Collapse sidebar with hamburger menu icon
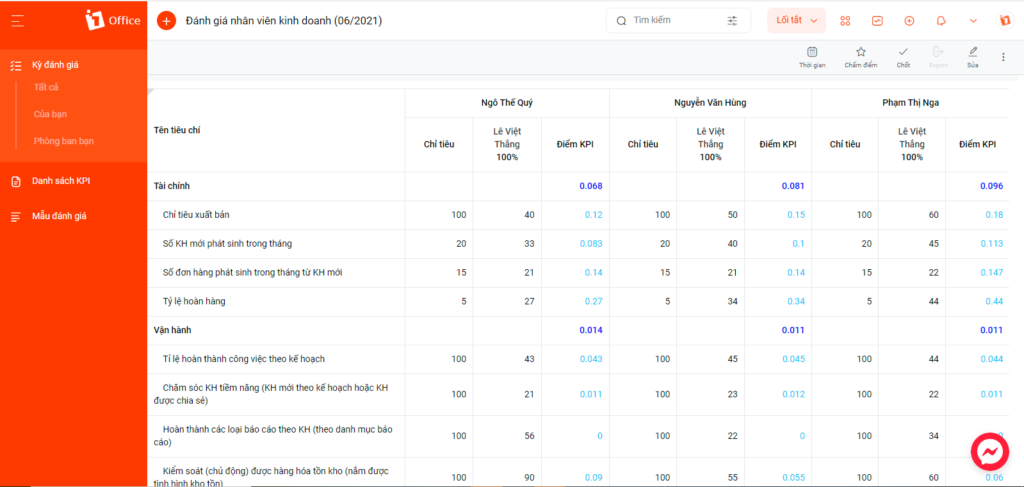This screenshot has width=1024, height=487. 18,21
